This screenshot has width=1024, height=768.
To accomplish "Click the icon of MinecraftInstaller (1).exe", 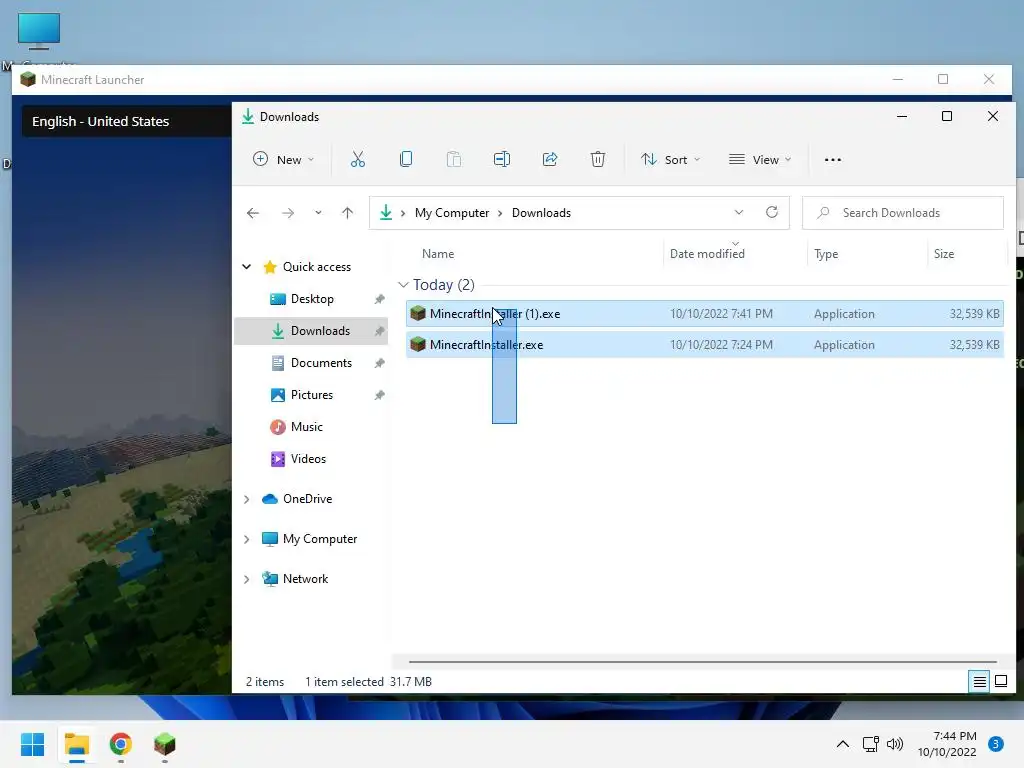I will 418,313.
